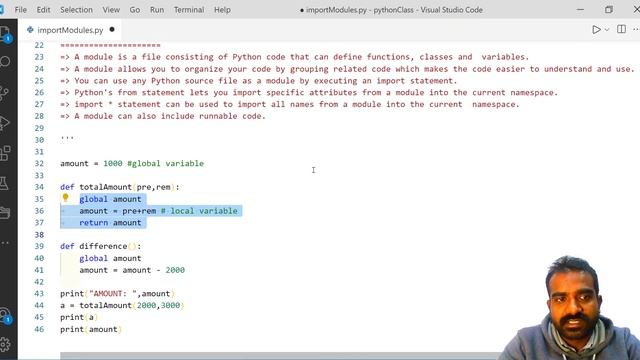
Task: Click 'def difference():' on line 39
Action: click(x=100, y=246)
